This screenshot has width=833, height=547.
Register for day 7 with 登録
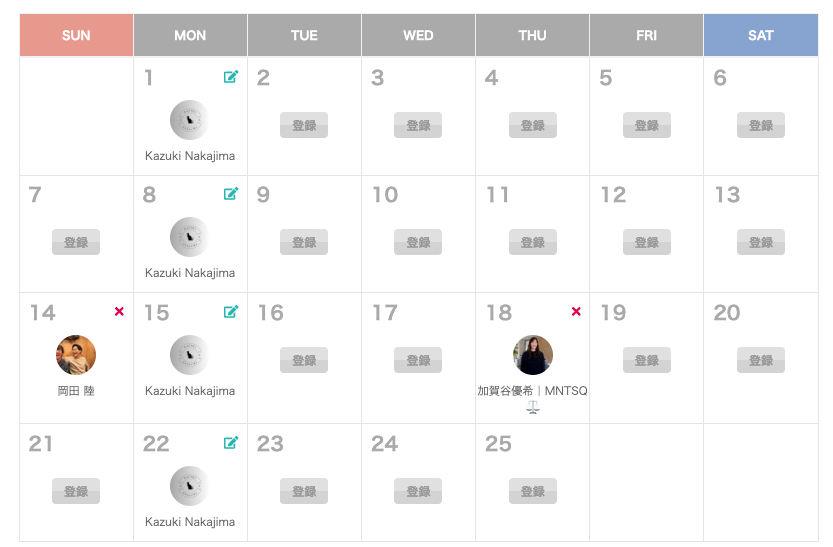(76, 242)
